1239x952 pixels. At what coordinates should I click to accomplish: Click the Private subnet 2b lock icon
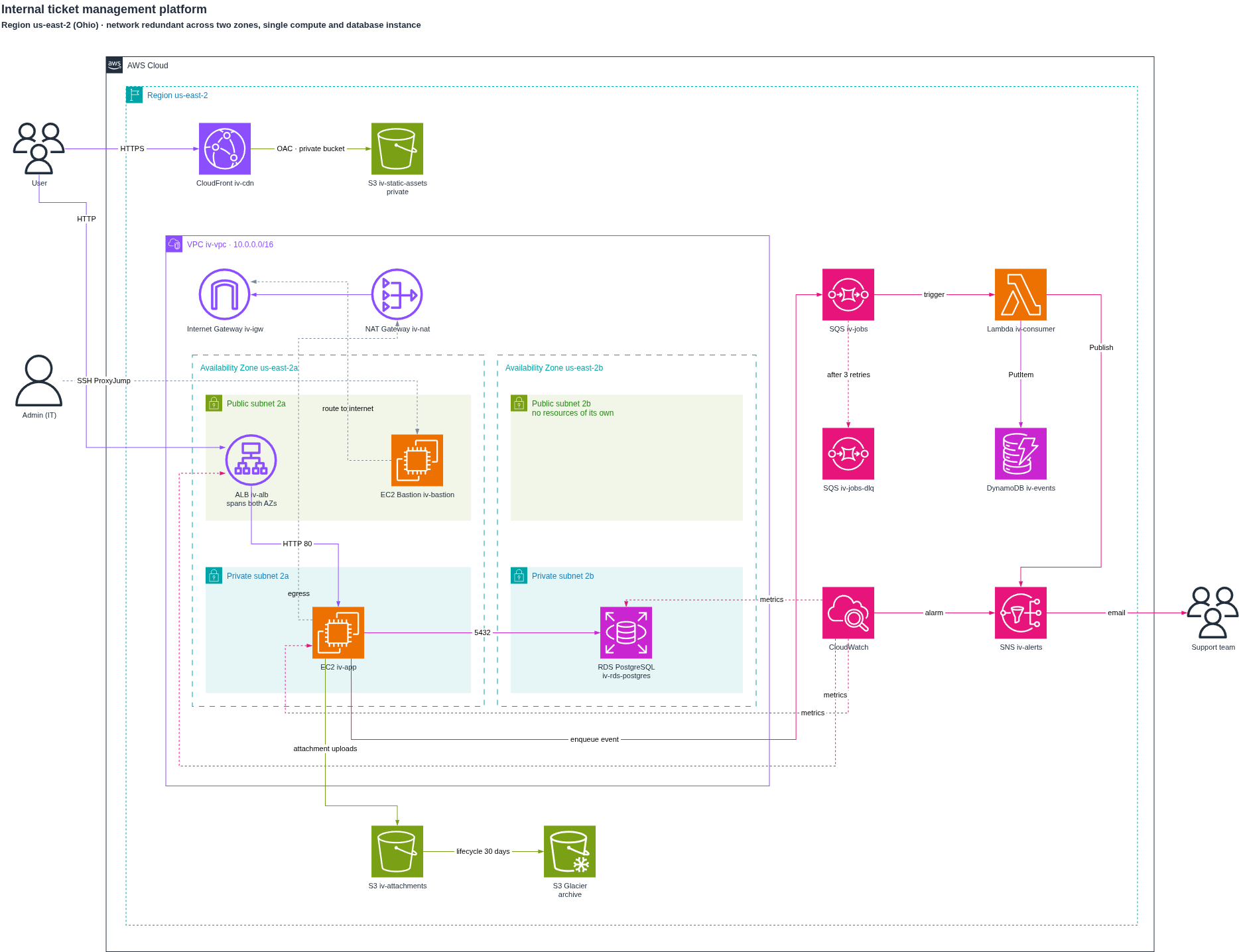(519, 575)
